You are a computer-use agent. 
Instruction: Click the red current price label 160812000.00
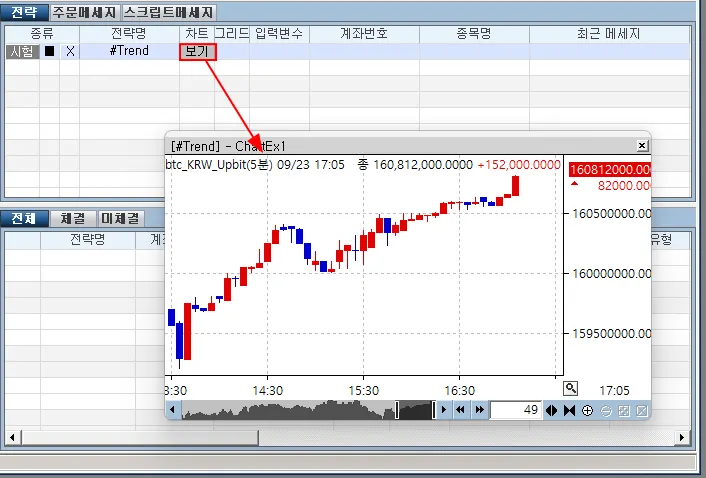pyautogui.click(x=610, y=170)
